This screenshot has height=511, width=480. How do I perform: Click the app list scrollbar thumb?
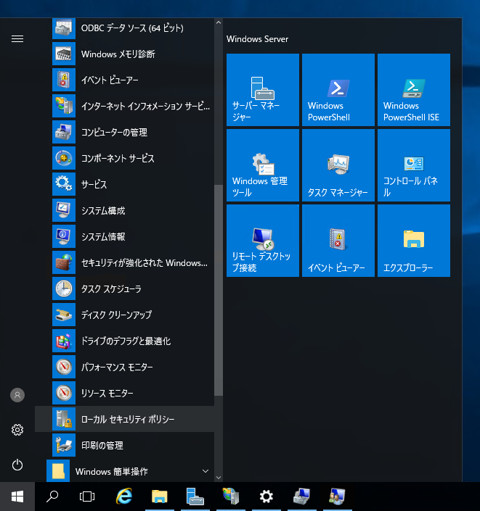[218, 290]
